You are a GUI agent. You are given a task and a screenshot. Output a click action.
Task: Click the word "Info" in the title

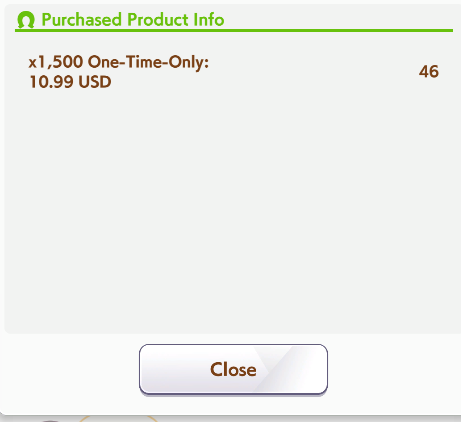point(209,19)
